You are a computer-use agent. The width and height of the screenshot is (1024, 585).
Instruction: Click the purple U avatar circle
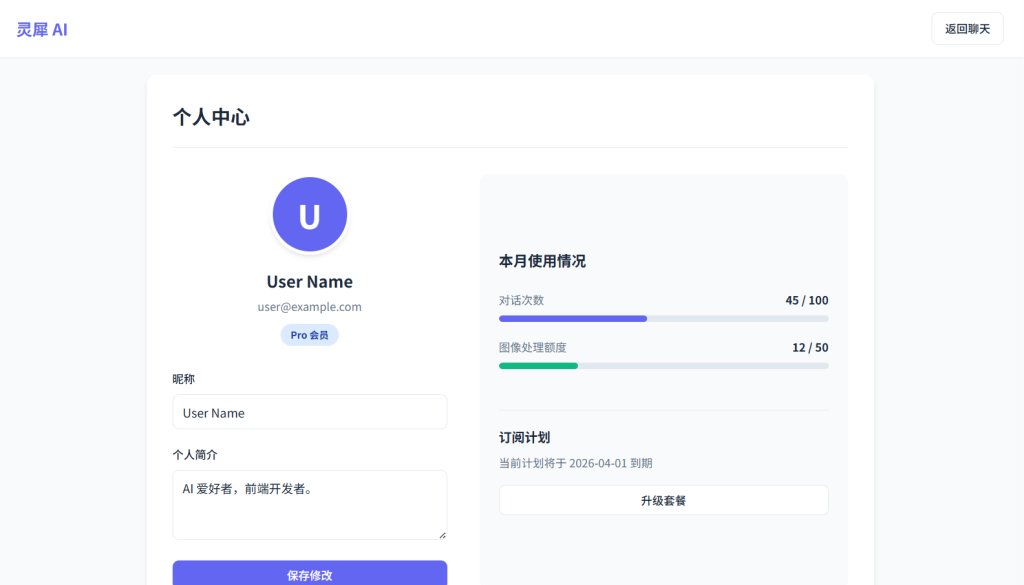pyautogui.click(x=310, y=215)
